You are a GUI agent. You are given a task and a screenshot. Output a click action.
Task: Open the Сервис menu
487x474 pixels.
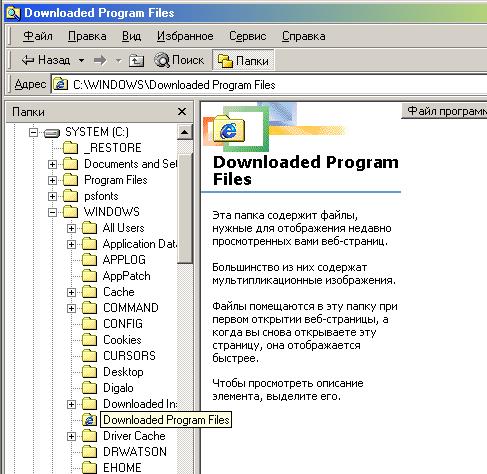coord(248,36)
